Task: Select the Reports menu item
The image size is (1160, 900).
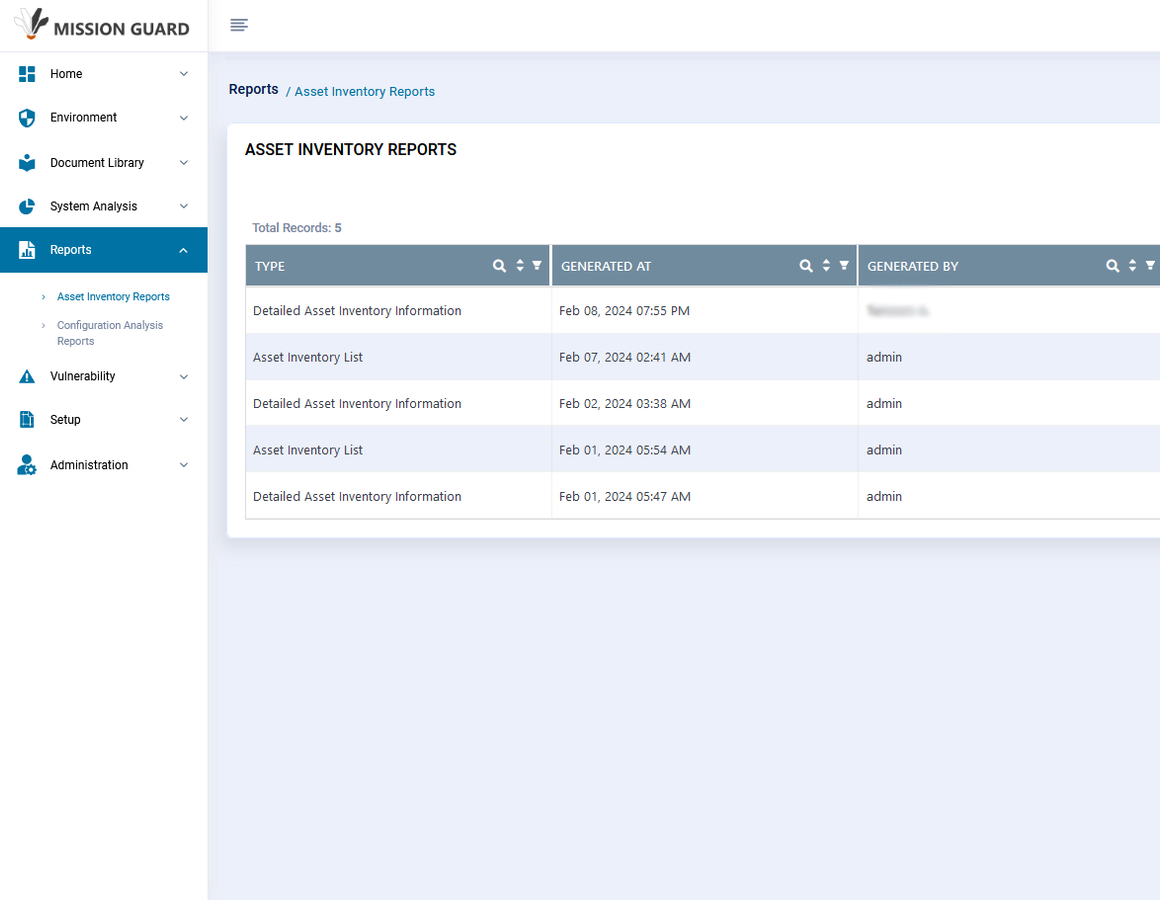Action: [x=104, y=250]
